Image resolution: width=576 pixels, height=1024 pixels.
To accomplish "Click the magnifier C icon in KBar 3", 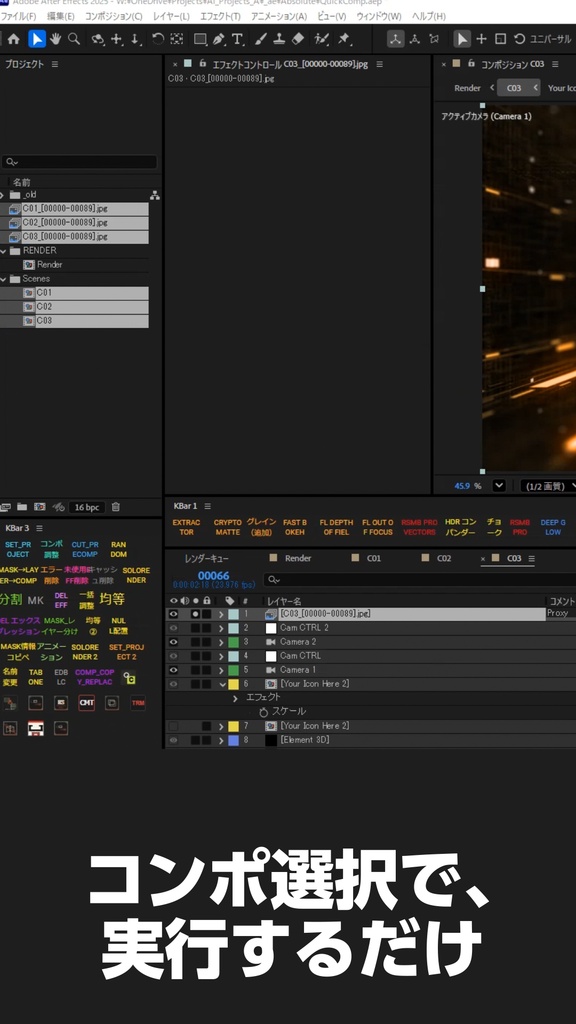I will tap(129, 678).
